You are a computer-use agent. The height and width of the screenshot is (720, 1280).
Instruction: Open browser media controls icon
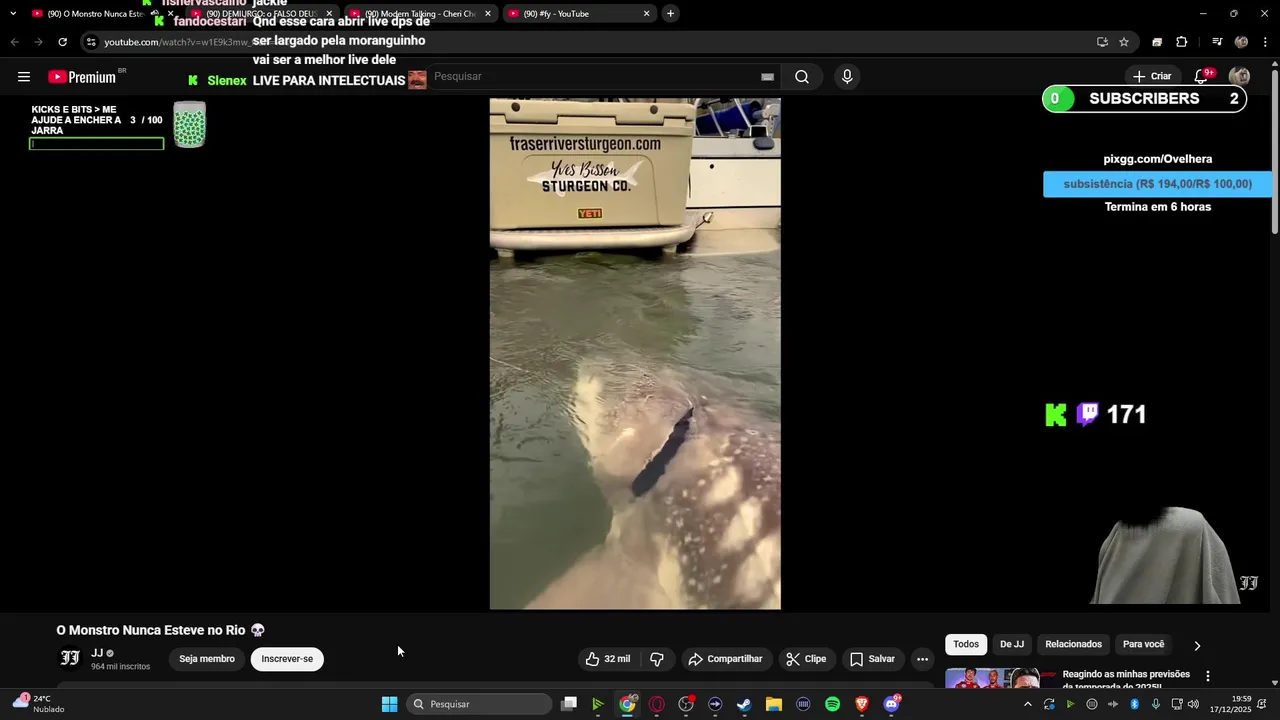tap(1217, 42)
